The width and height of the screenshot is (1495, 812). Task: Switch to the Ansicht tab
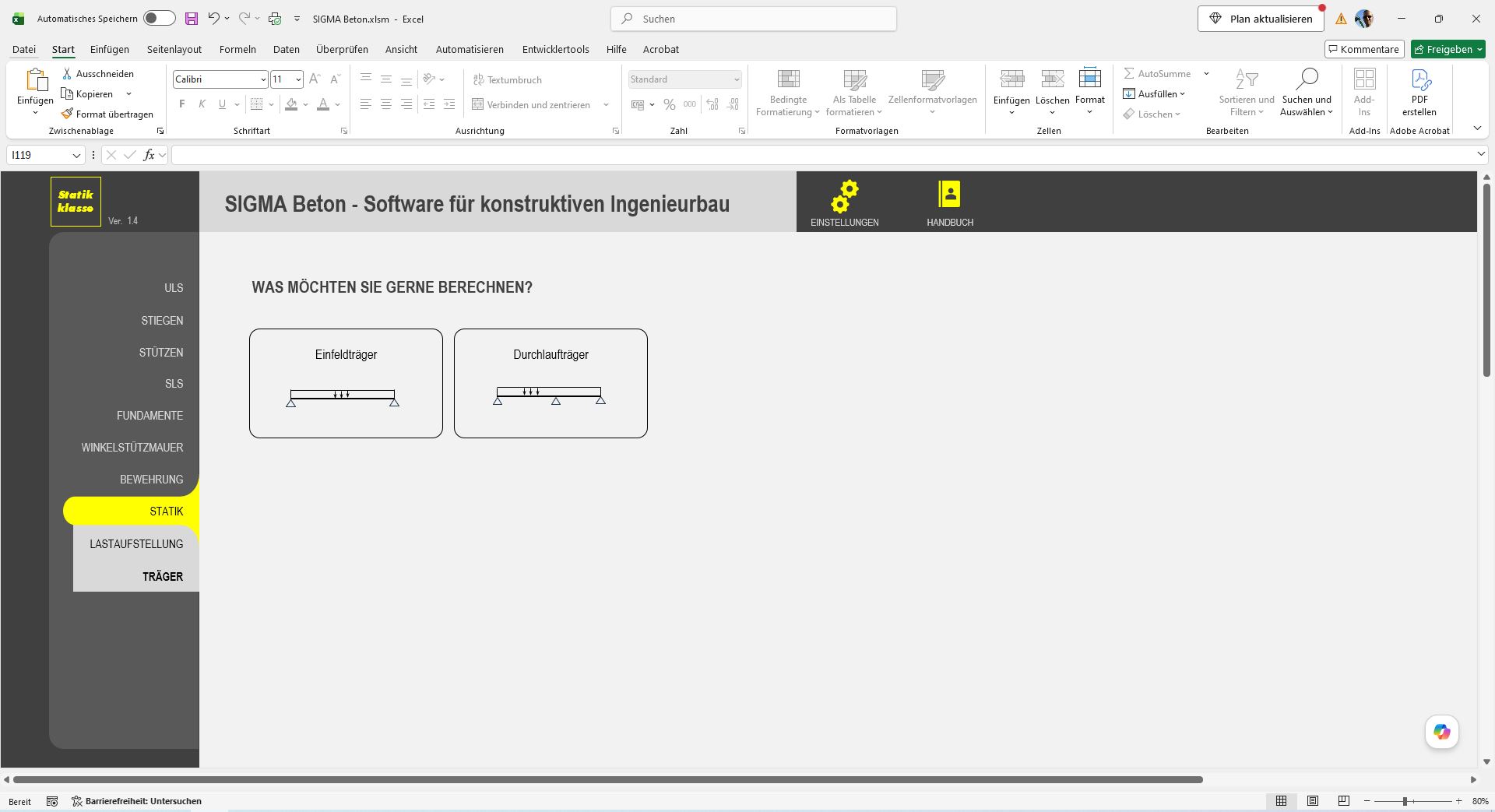[401, 49]
